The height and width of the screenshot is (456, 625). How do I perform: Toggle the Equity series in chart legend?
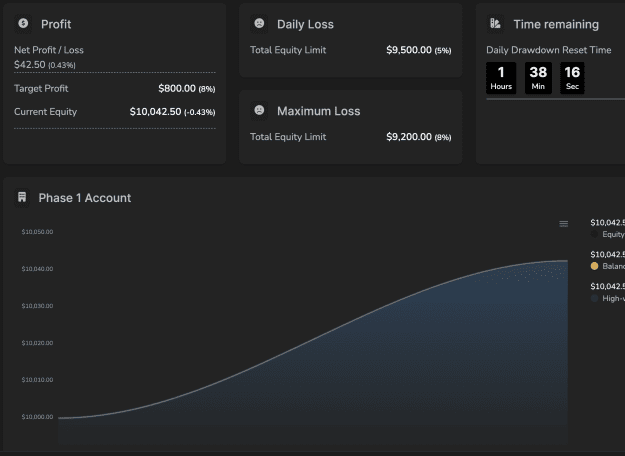pyautogui.click(x=594, y=234)
